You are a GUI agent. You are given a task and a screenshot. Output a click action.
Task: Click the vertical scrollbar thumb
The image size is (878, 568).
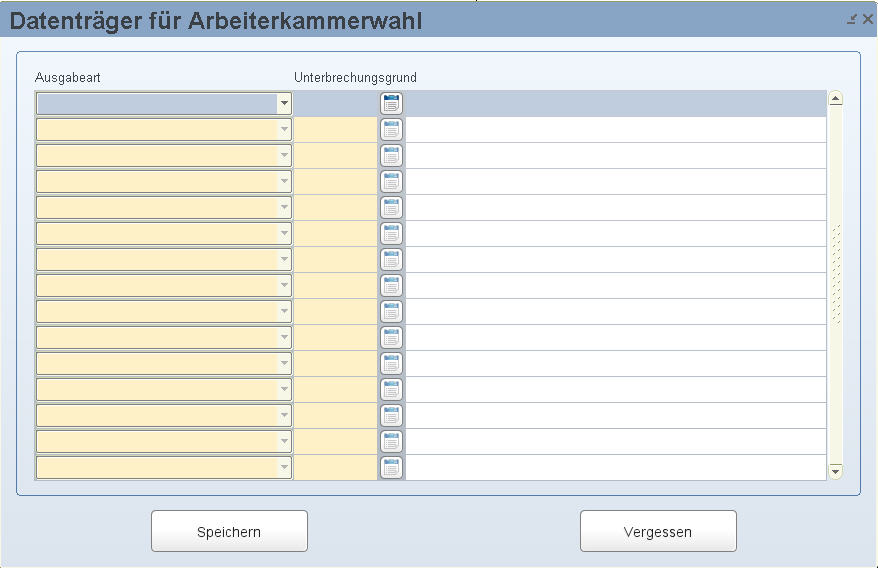(836, 274)
